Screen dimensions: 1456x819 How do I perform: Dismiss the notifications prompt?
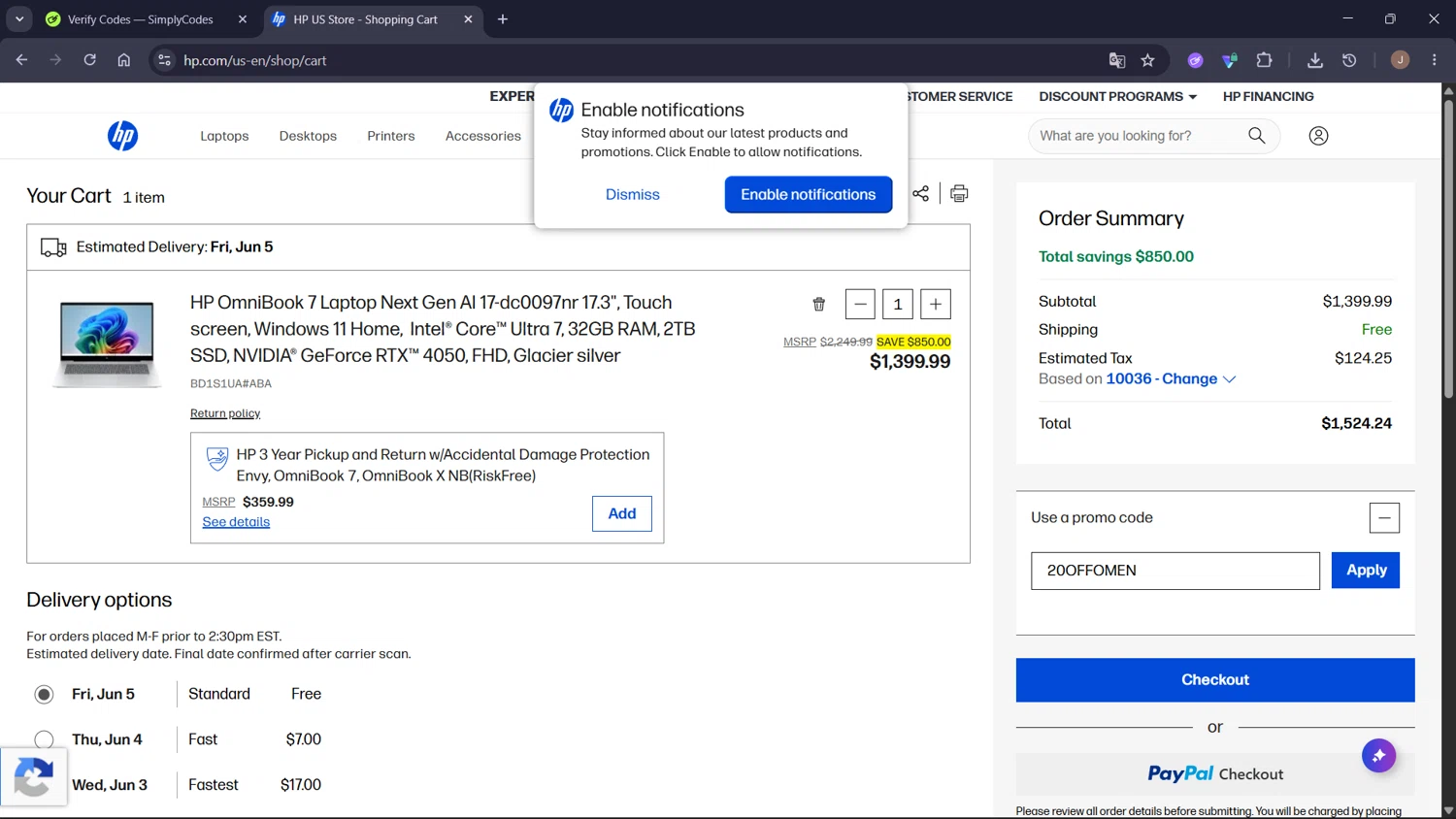click(633, 195)
